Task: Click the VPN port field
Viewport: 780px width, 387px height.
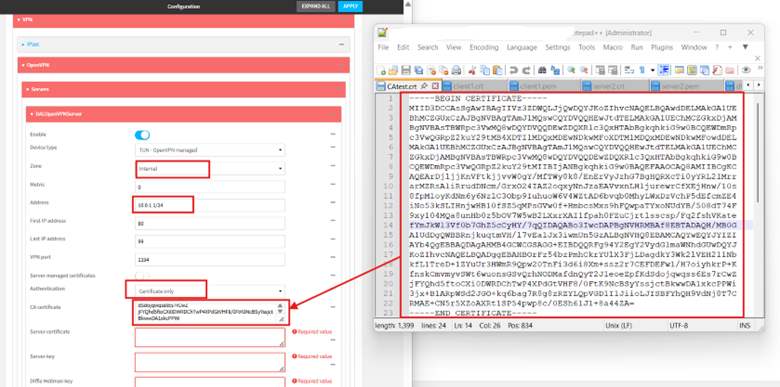Action: (209, 260)
